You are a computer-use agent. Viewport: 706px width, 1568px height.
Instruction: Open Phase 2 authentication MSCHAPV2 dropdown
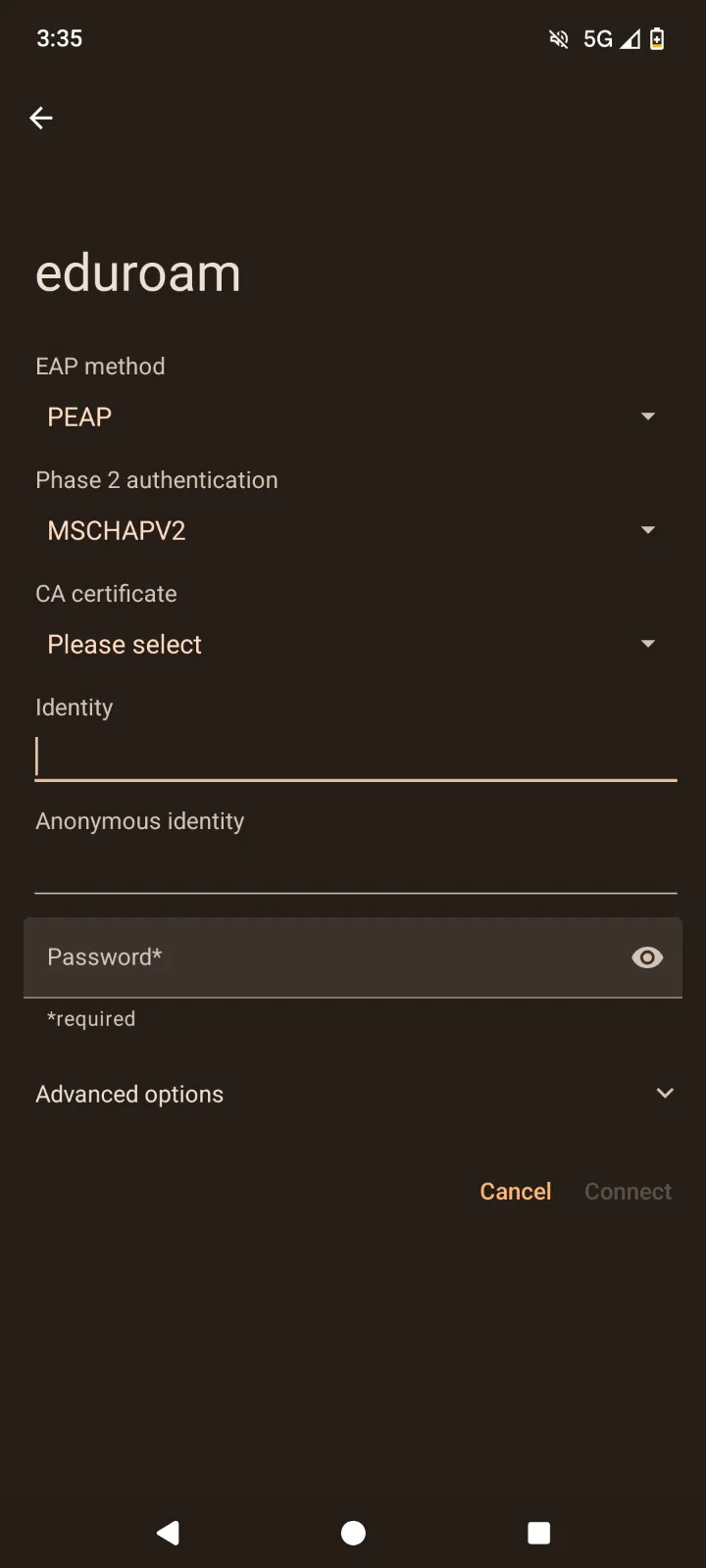point(353,530)
